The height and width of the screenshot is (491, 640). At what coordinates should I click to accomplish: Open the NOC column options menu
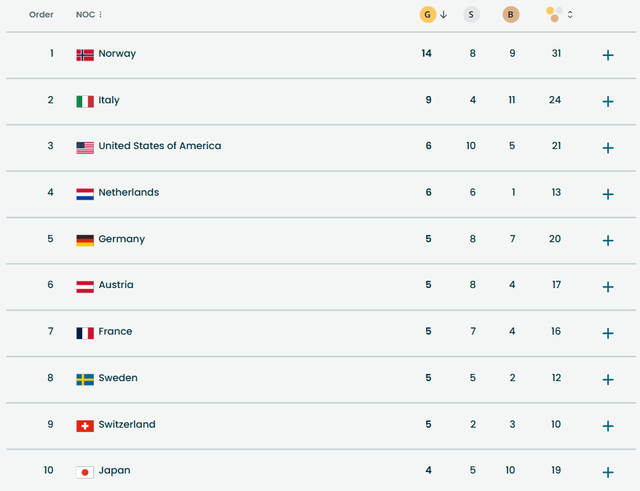point(101,15)
